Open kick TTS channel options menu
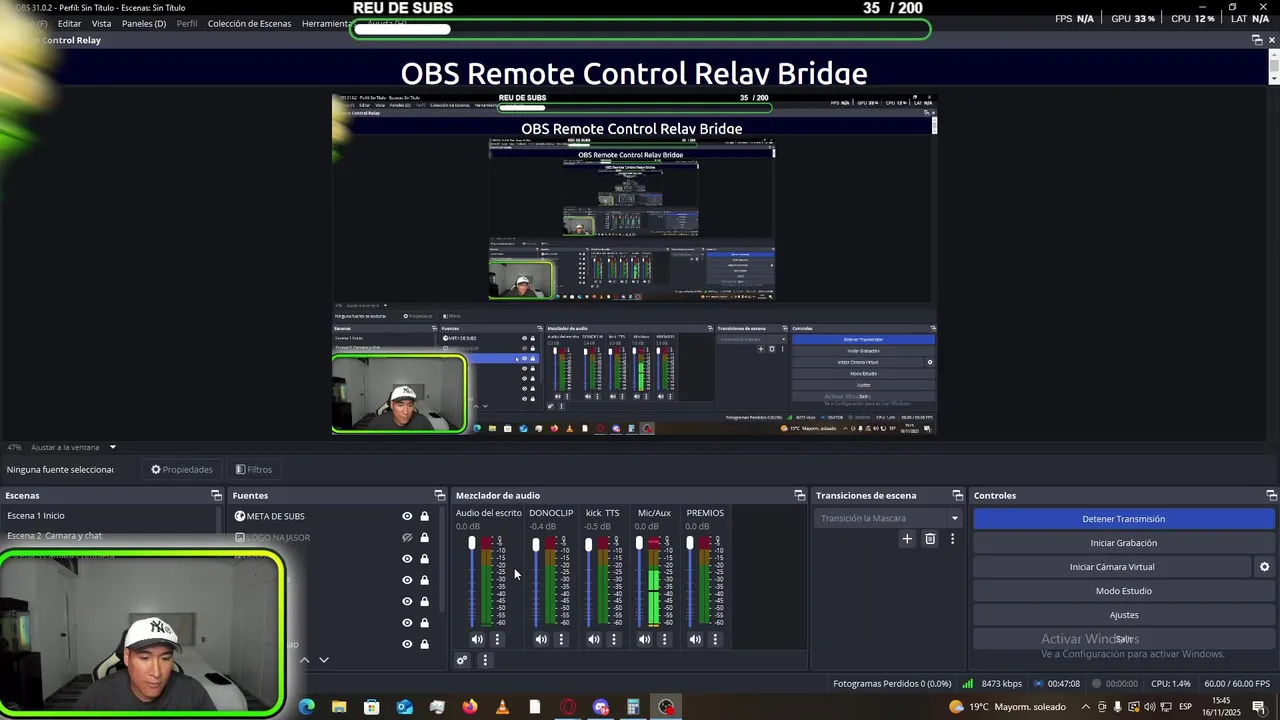The height and width of the screenshot is (720, 1280). 614,639
